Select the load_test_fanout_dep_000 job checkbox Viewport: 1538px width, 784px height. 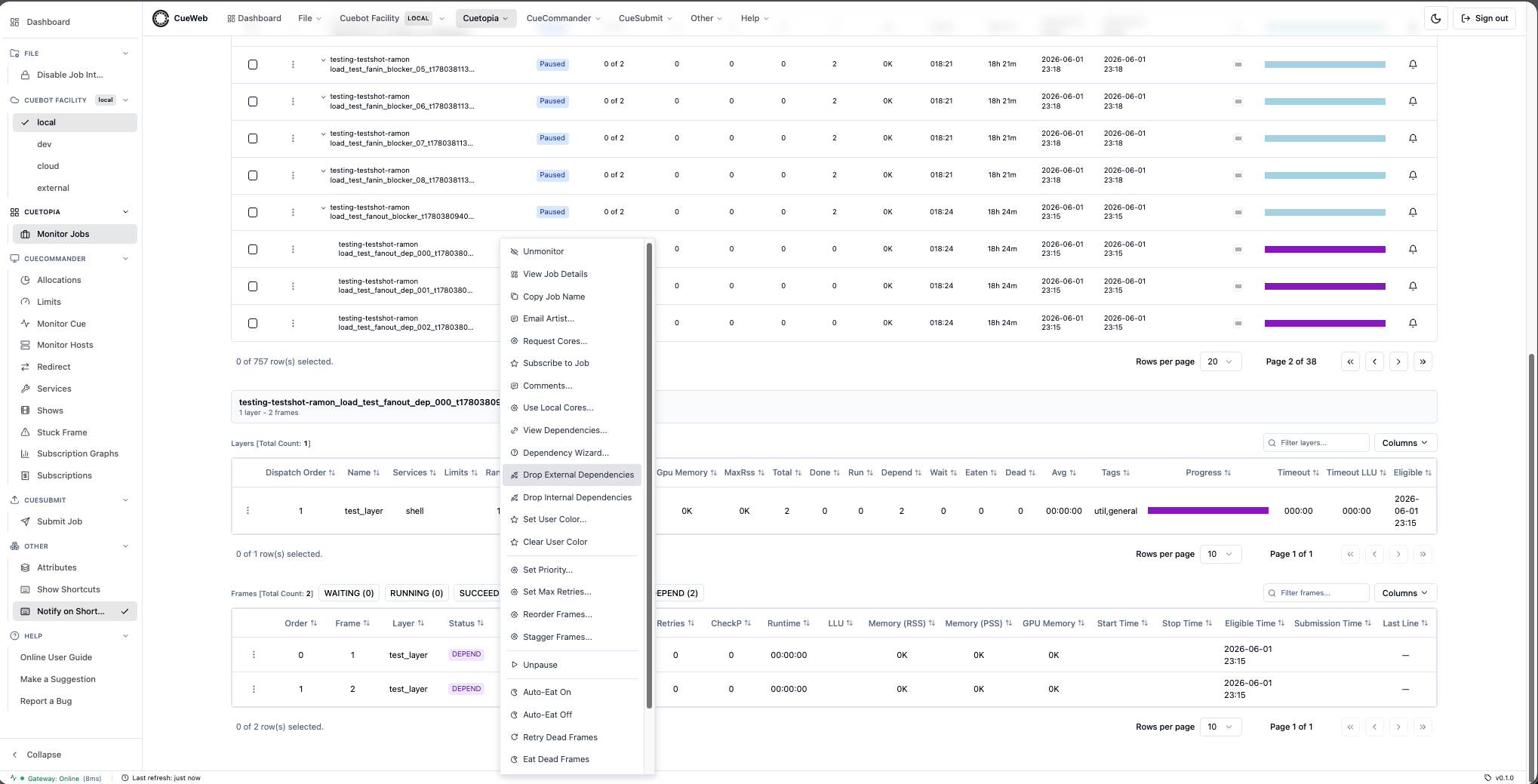tap(253, 249)
